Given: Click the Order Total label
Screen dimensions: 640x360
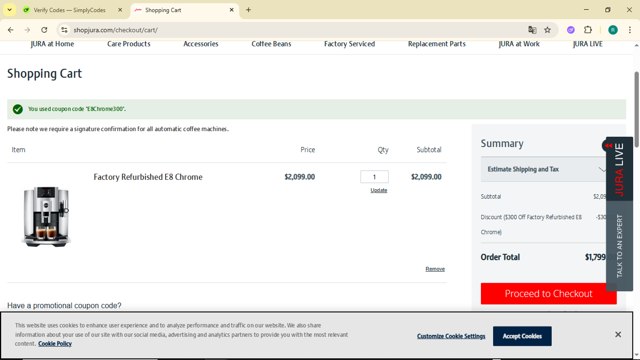Looking at the screenshot, I should click(500, 257).
